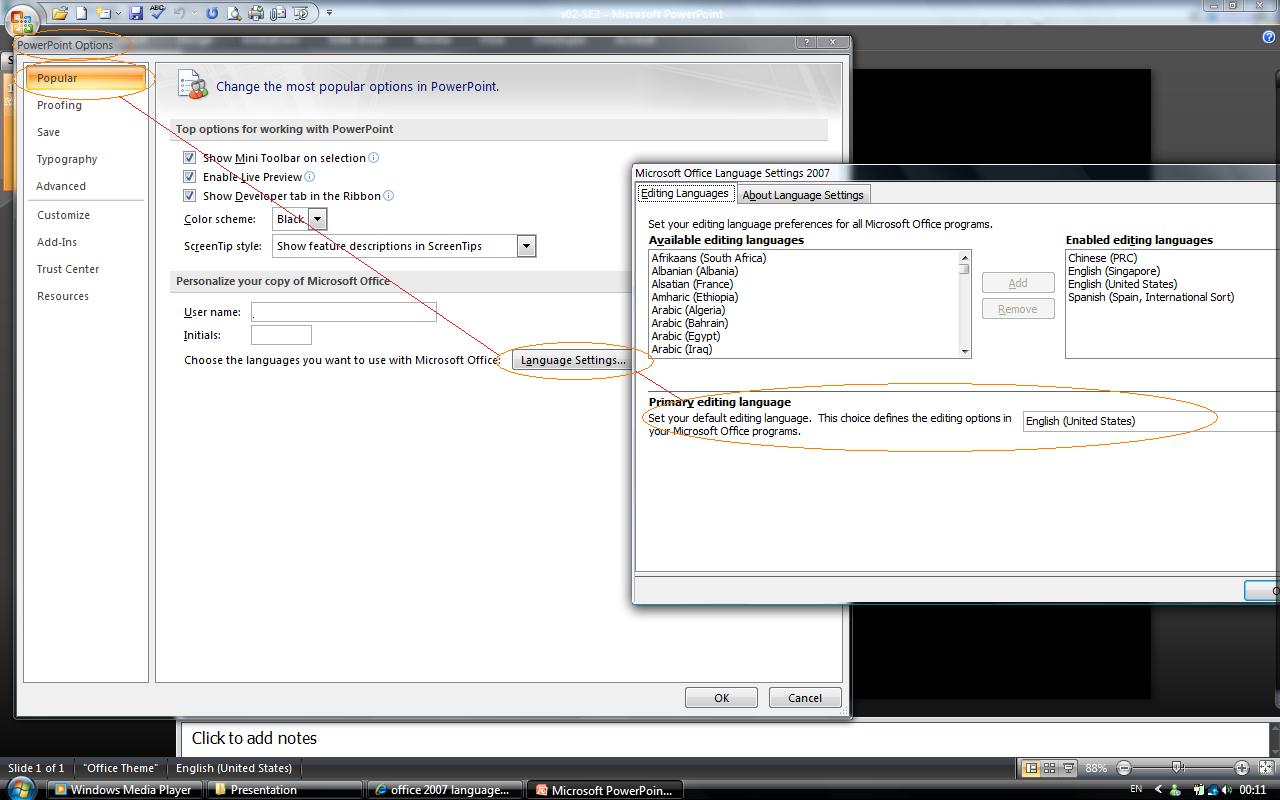This screenshot has height=800, width=1280.
Task: Open the Color scheme dropdown
Action: pos(317,219)
